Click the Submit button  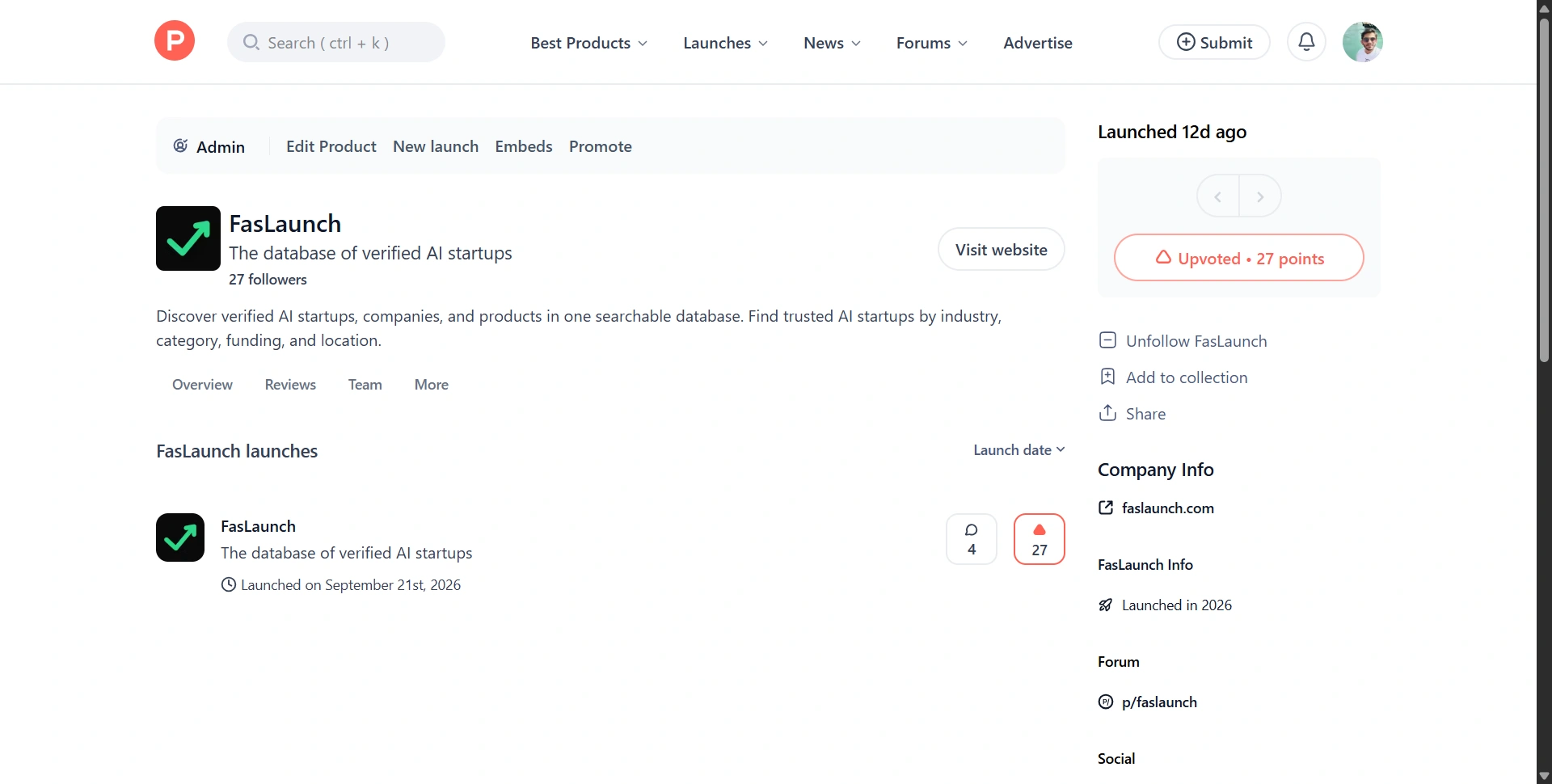point(1214,42)
